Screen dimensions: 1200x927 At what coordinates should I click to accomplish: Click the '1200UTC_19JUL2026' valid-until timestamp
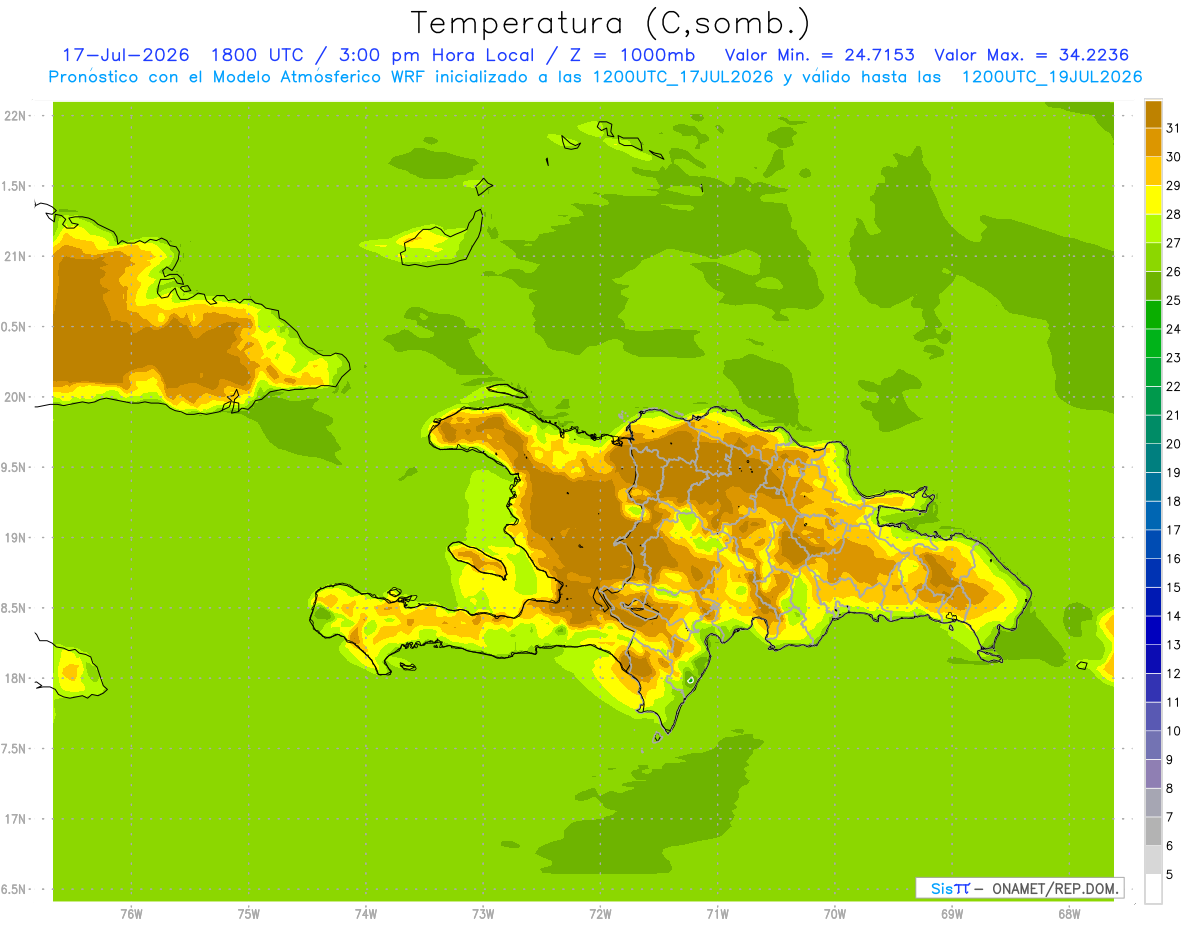[1052, 77]
